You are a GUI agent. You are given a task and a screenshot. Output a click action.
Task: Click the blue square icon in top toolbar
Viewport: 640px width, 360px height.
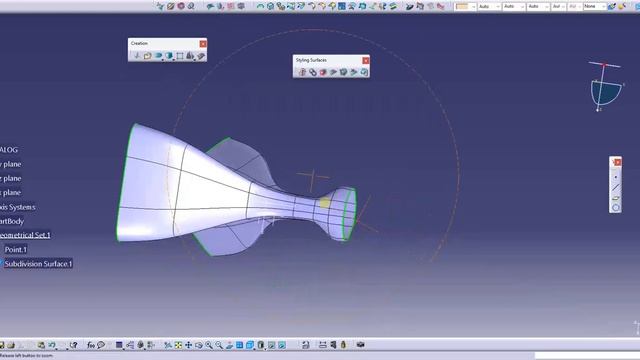[342, 6]
